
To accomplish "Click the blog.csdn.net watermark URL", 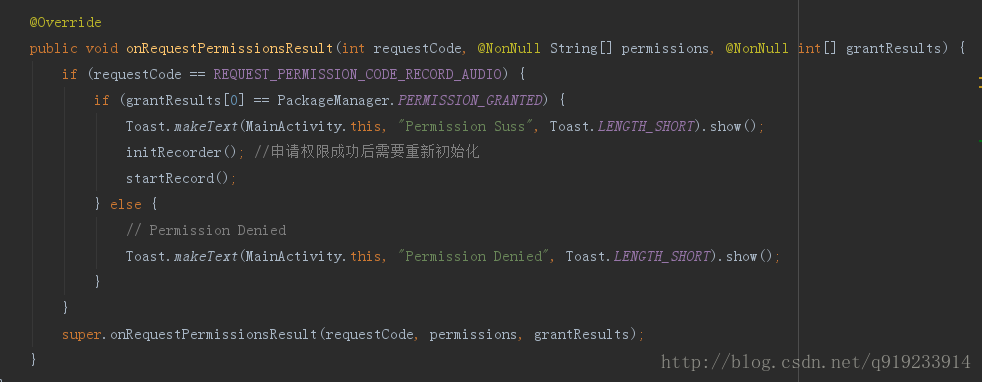I will (x=816, y=361).
